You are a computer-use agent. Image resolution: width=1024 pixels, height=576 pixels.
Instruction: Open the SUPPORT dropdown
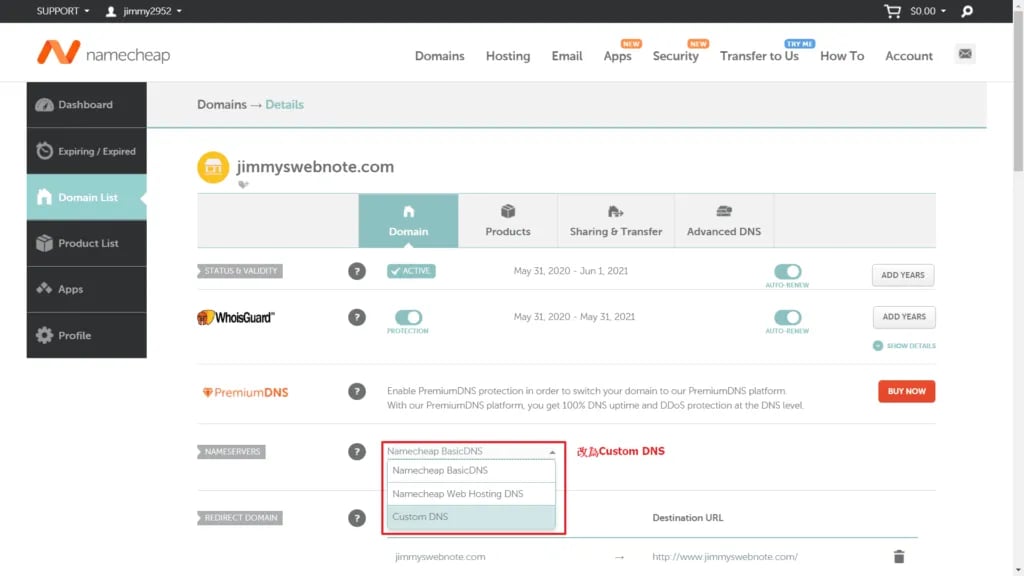(63, 11)
